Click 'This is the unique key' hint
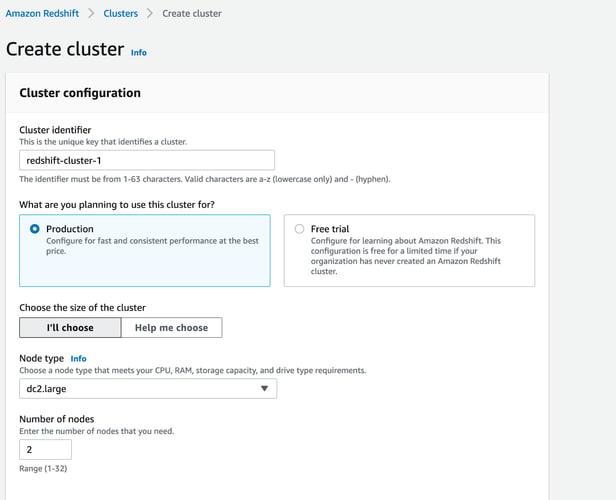 pos(103,142)
